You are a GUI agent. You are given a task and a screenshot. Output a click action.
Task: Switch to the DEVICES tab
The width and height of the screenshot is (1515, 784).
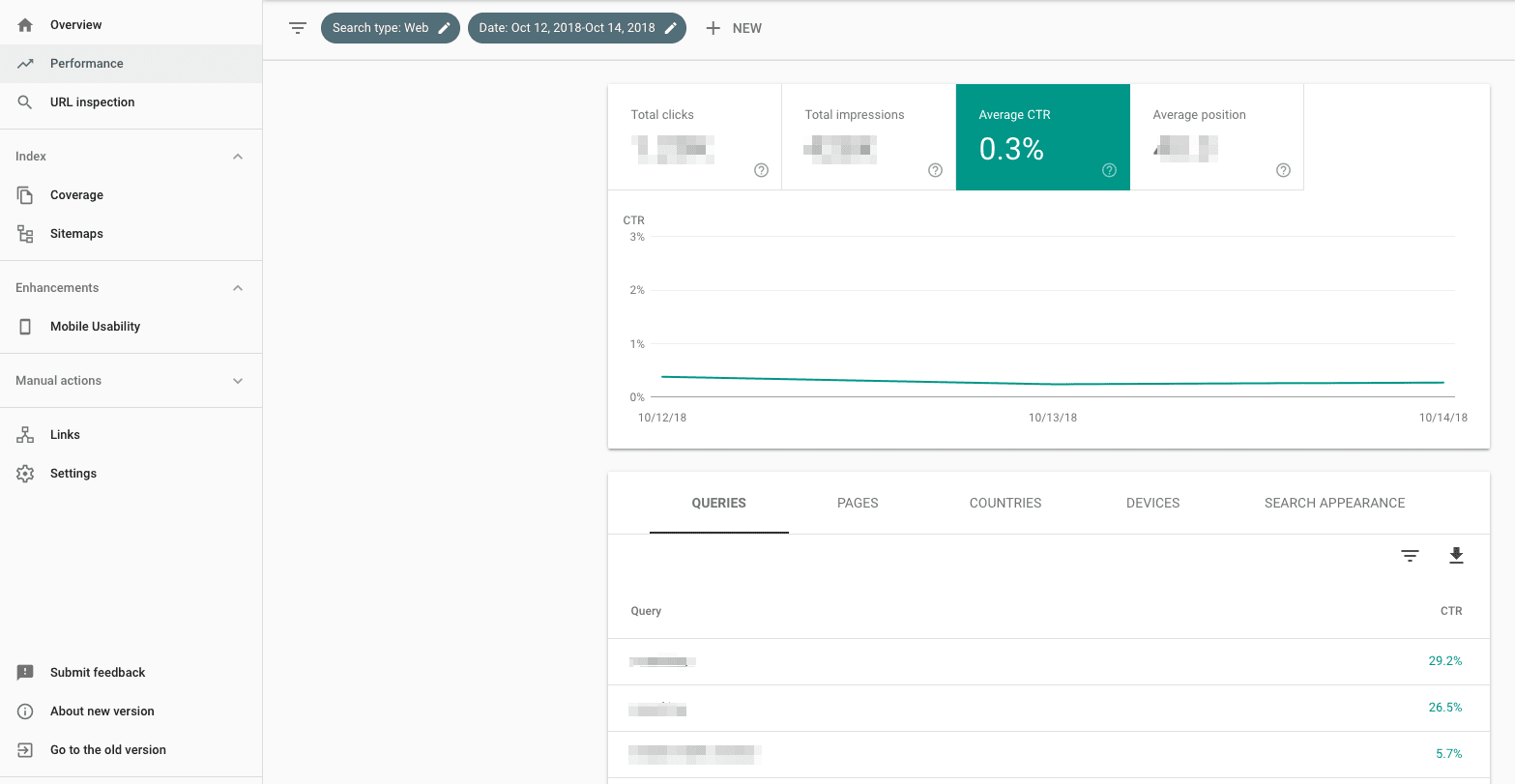point(1153,503)
